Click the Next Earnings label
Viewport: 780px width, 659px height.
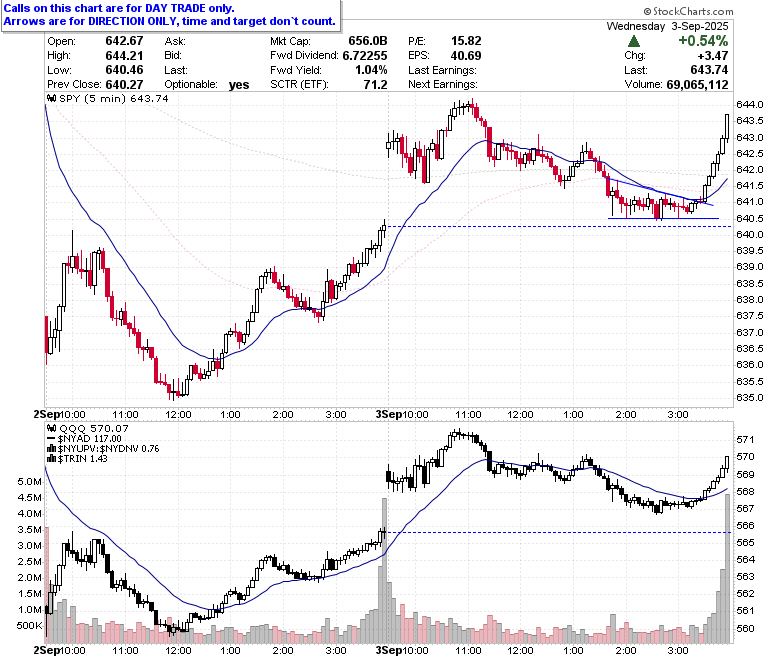[x=443, y=85]
